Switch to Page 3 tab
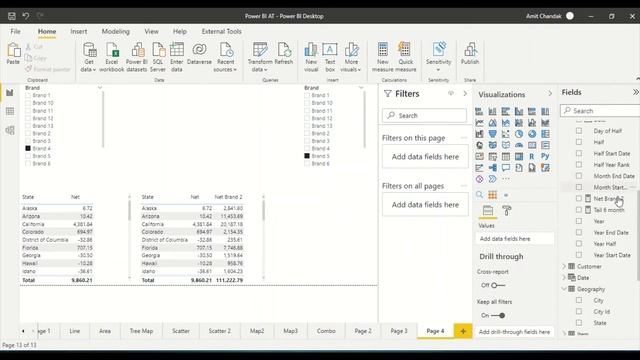Image resolution: width=640 pixels, height=360 pixels. [399, 331]
